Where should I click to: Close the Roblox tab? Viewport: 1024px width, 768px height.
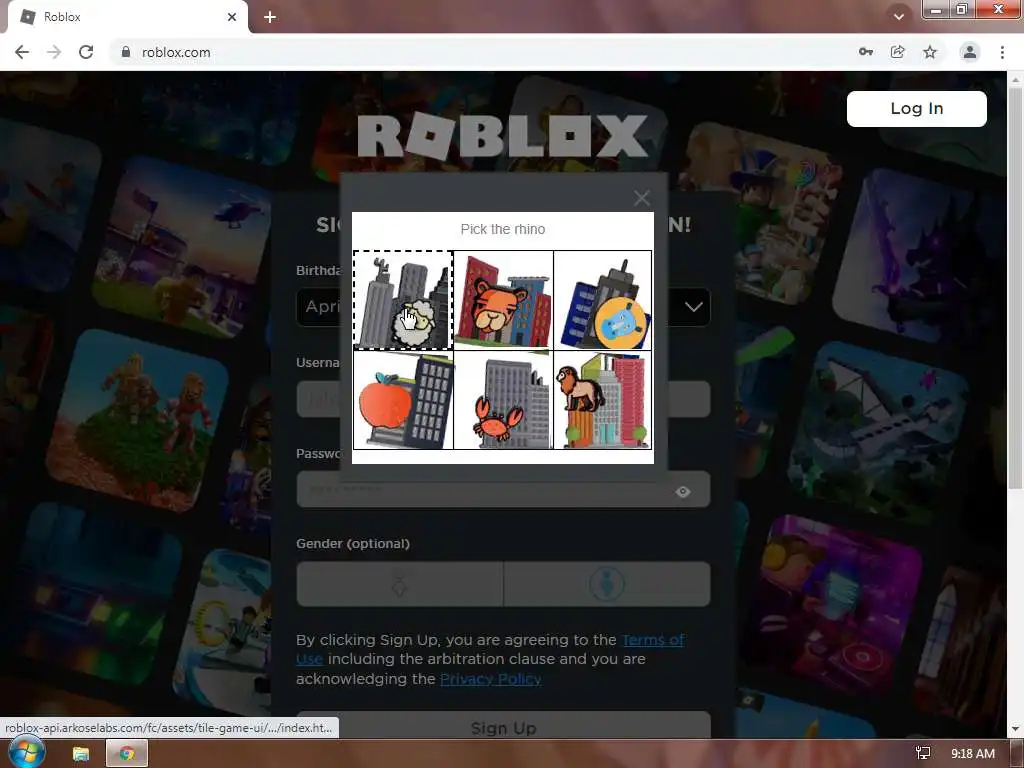pos(232,17)
